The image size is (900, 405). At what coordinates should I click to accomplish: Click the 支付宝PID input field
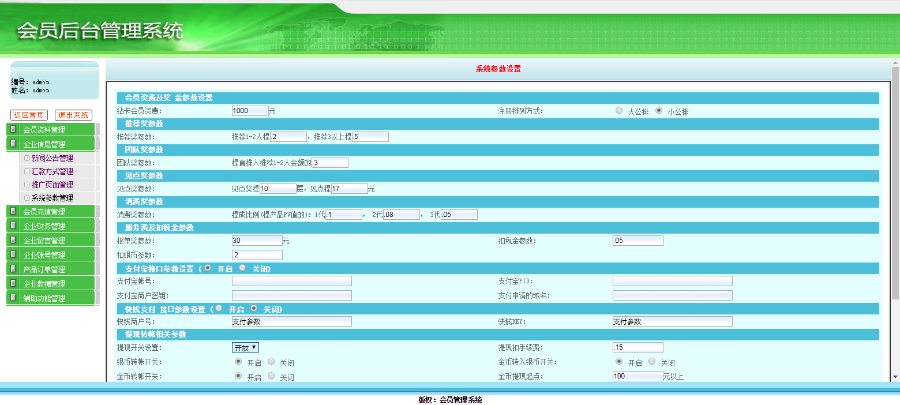[673, 281]
